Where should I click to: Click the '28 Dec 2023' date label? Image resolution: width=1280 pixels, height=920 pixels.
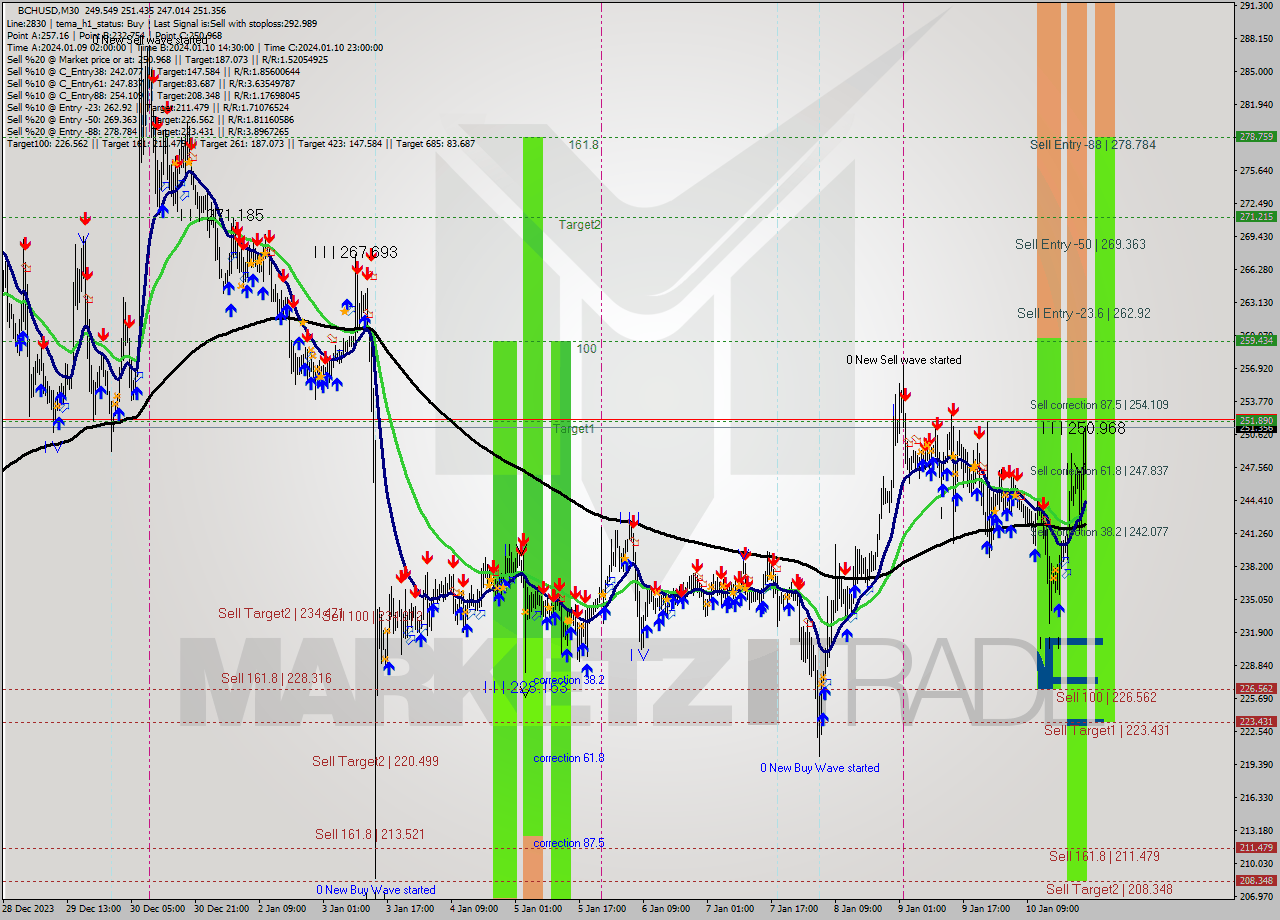(30, 909)
